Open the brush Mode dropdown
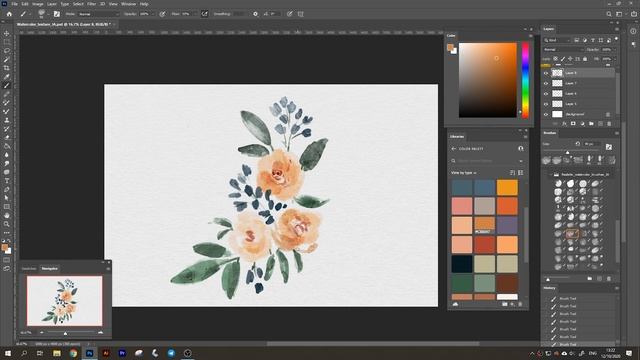The width and height of the screenshot is (640, 360). tap(98, 14)
